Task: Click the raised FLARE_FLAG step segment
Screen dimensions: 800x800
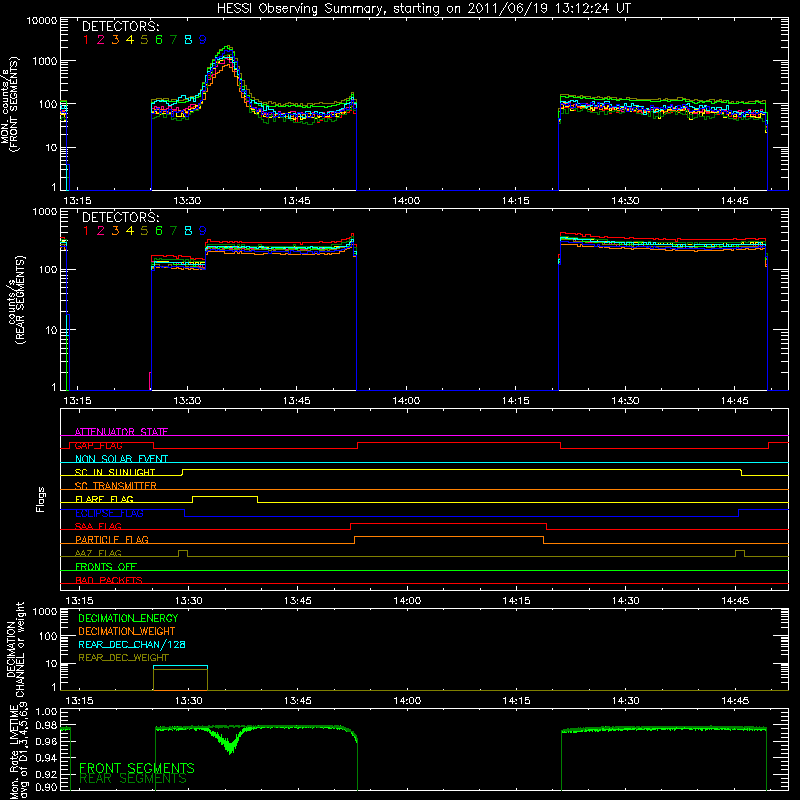Action: 225,496
